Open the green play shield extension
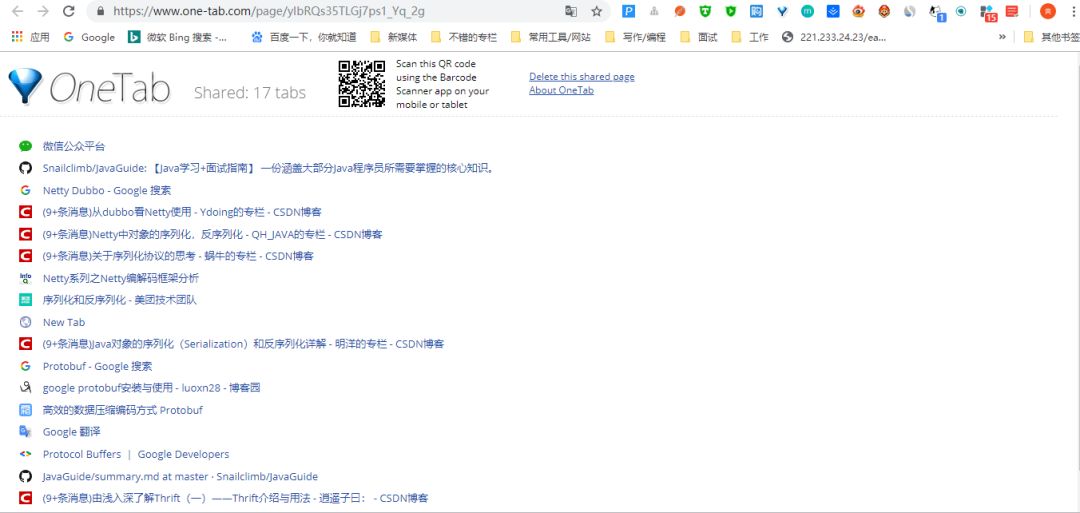Screen dimensions: 1080x513 pyautogui.click(x=730, y=11)
